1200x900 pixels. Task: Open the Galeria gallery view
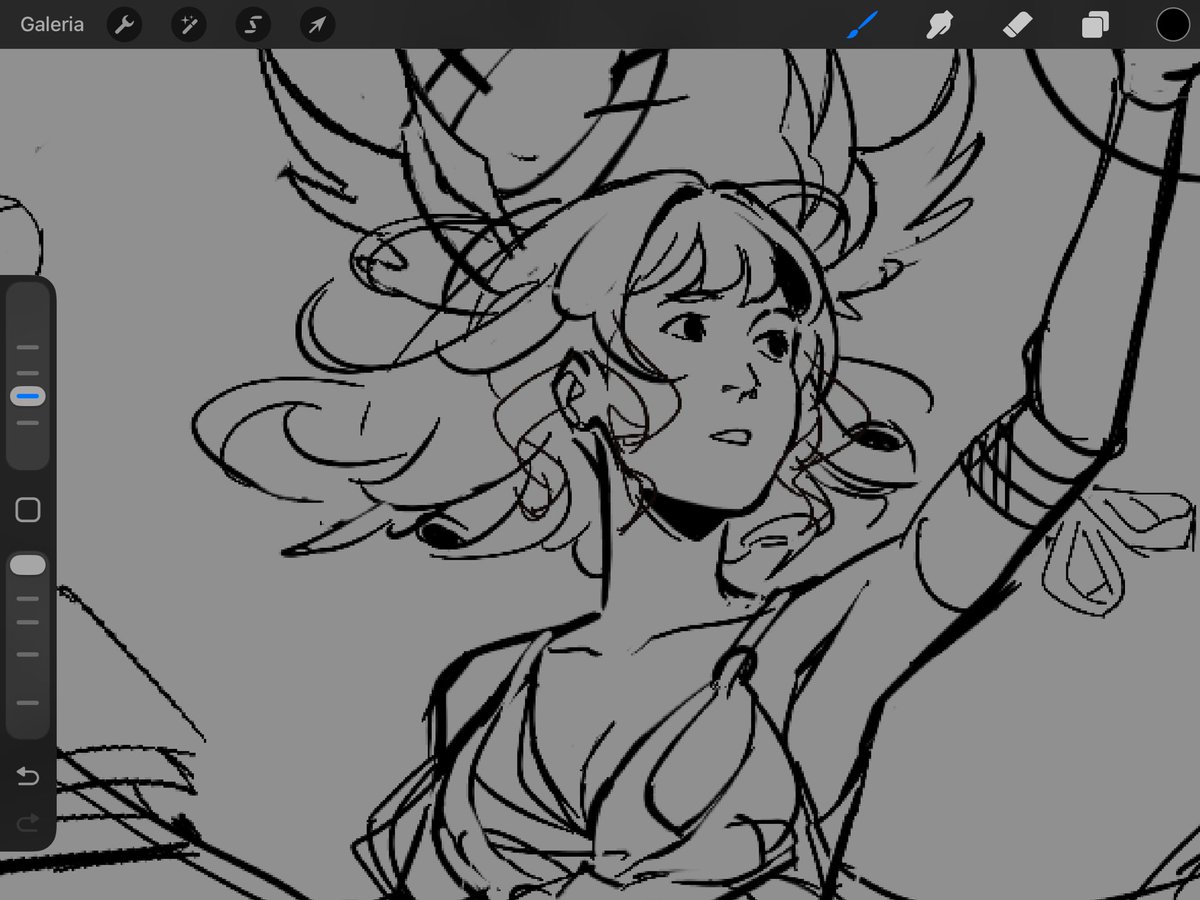point(52,24)
